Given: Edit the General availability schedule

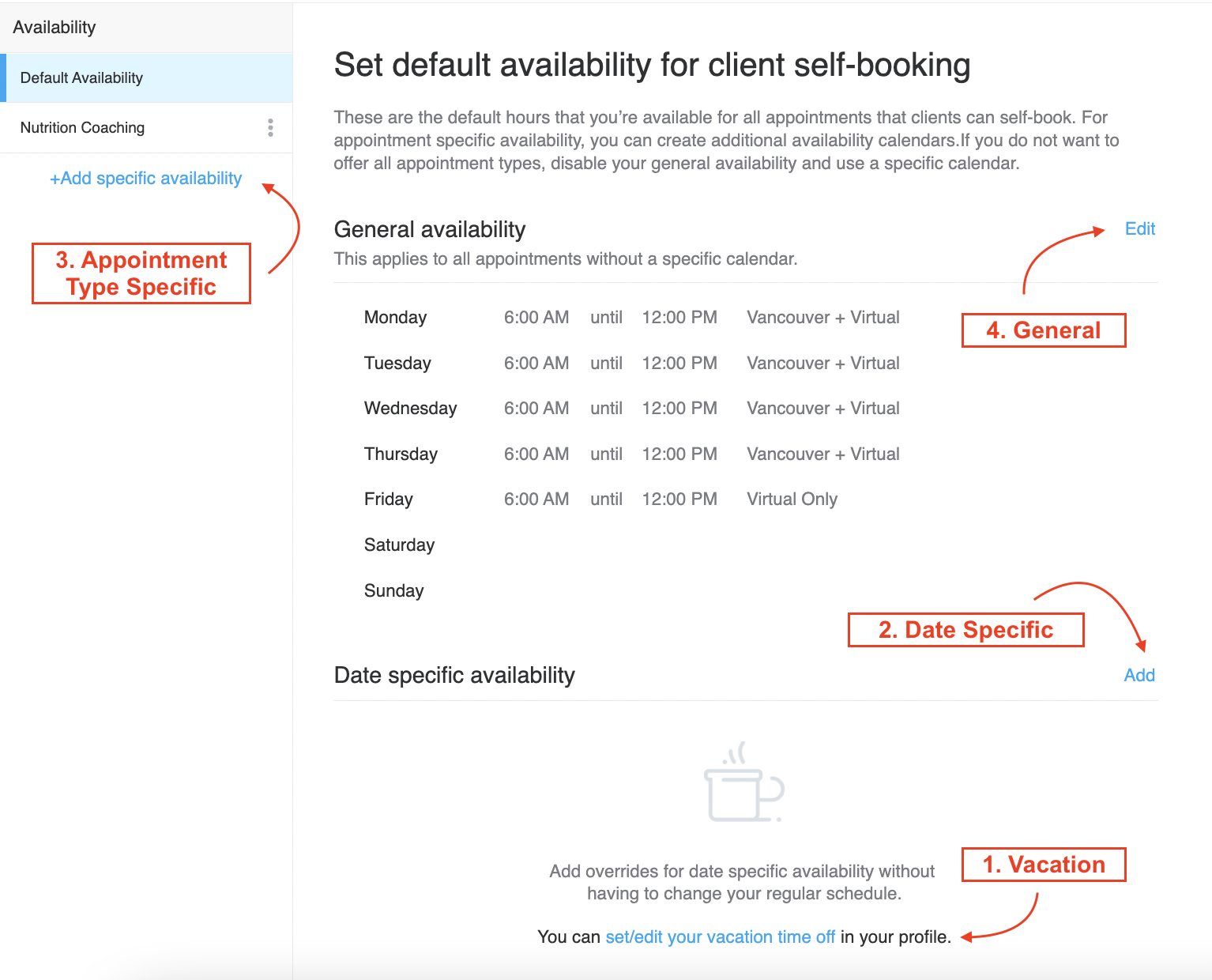Looking at the screenshot, I should [1139, 229].
